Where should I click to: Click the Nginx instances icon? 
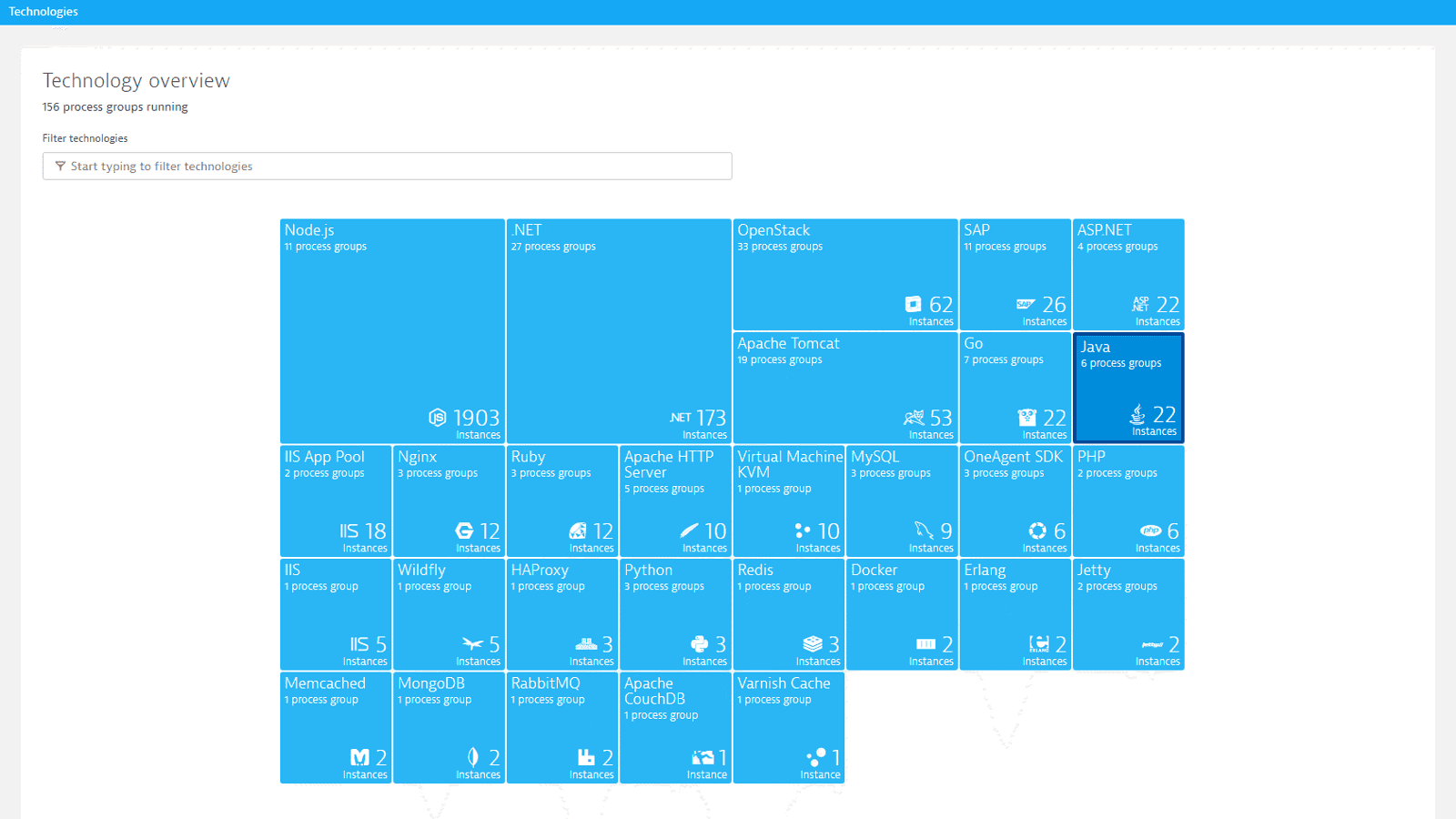(x=467, y=531)
